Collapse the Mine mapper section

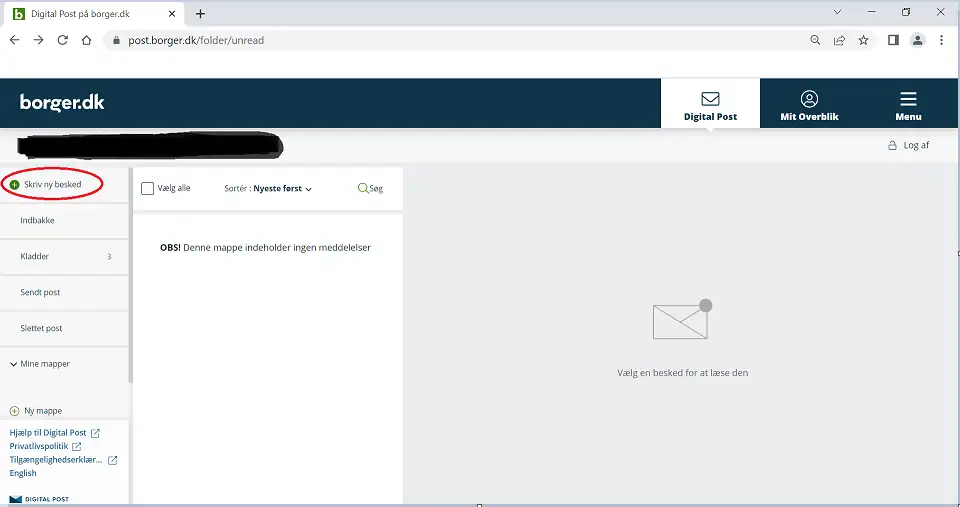click(40, 364)
